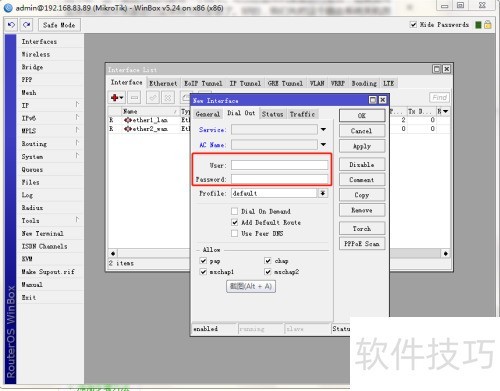Open the EoIP Tunnel tab
500x391 pixels.
(203, 83)
